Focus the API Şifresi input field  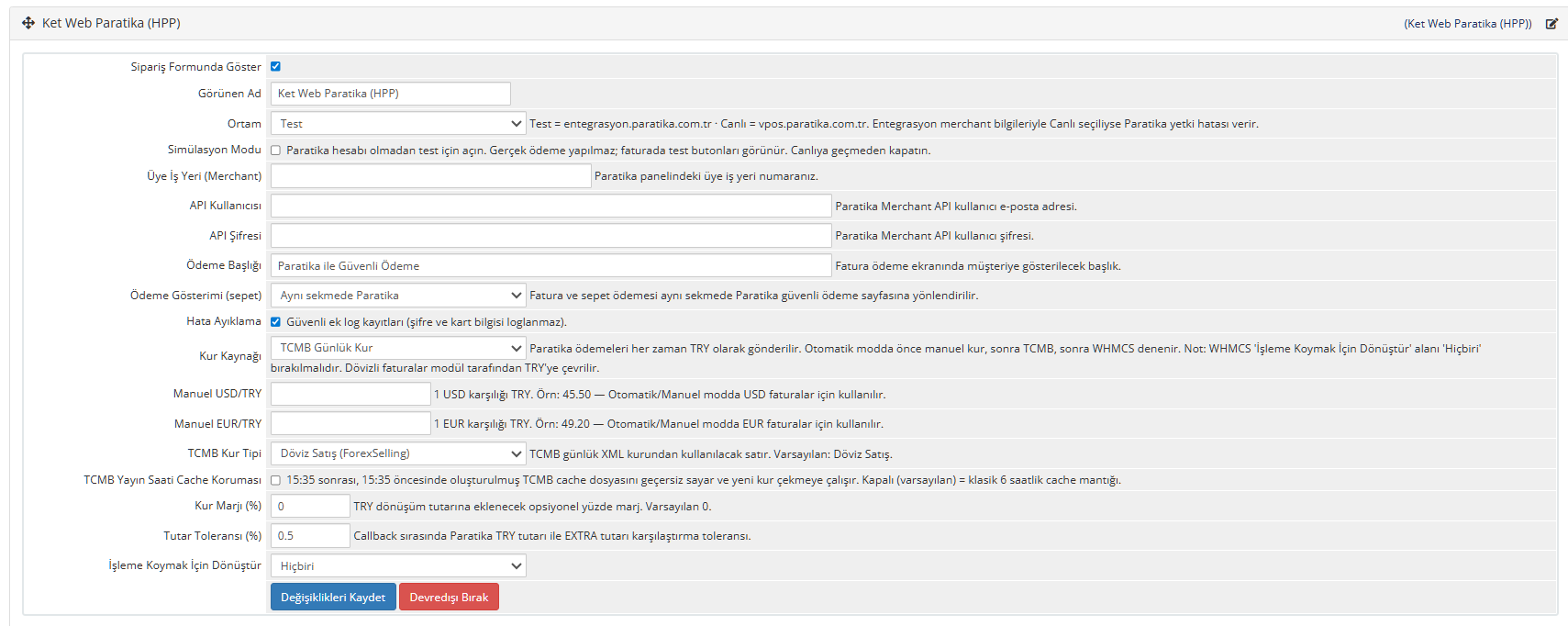pos(550,236)
